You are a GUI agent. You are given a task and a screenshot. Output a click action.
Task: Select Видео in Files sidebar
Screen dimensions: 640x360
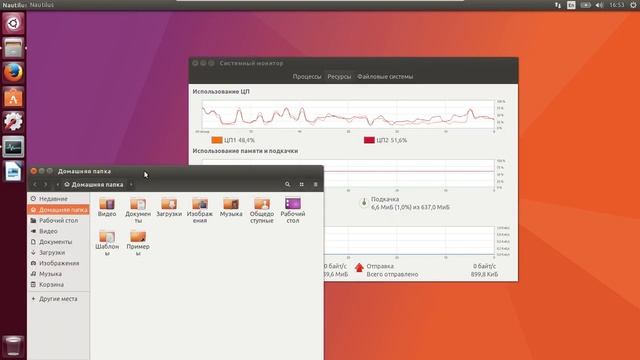pos(58,231)
